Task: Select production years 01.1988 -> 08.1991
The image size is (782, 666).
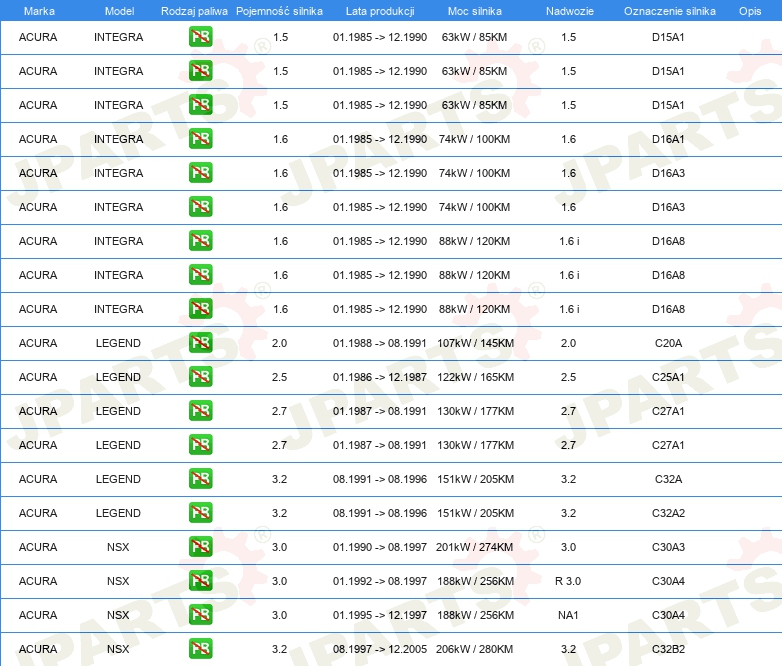Action: tap(380, 343)
